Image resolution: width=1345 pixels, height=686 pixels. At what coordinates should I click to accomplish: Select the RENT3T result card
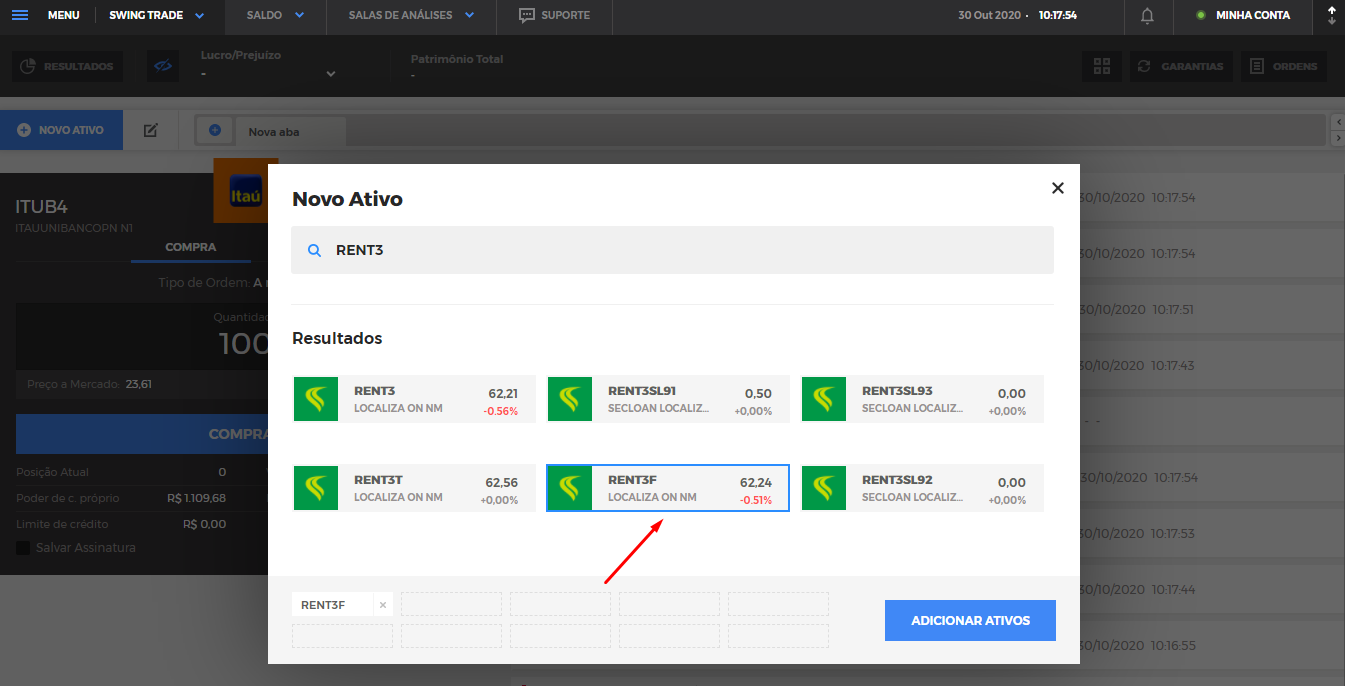414,488
